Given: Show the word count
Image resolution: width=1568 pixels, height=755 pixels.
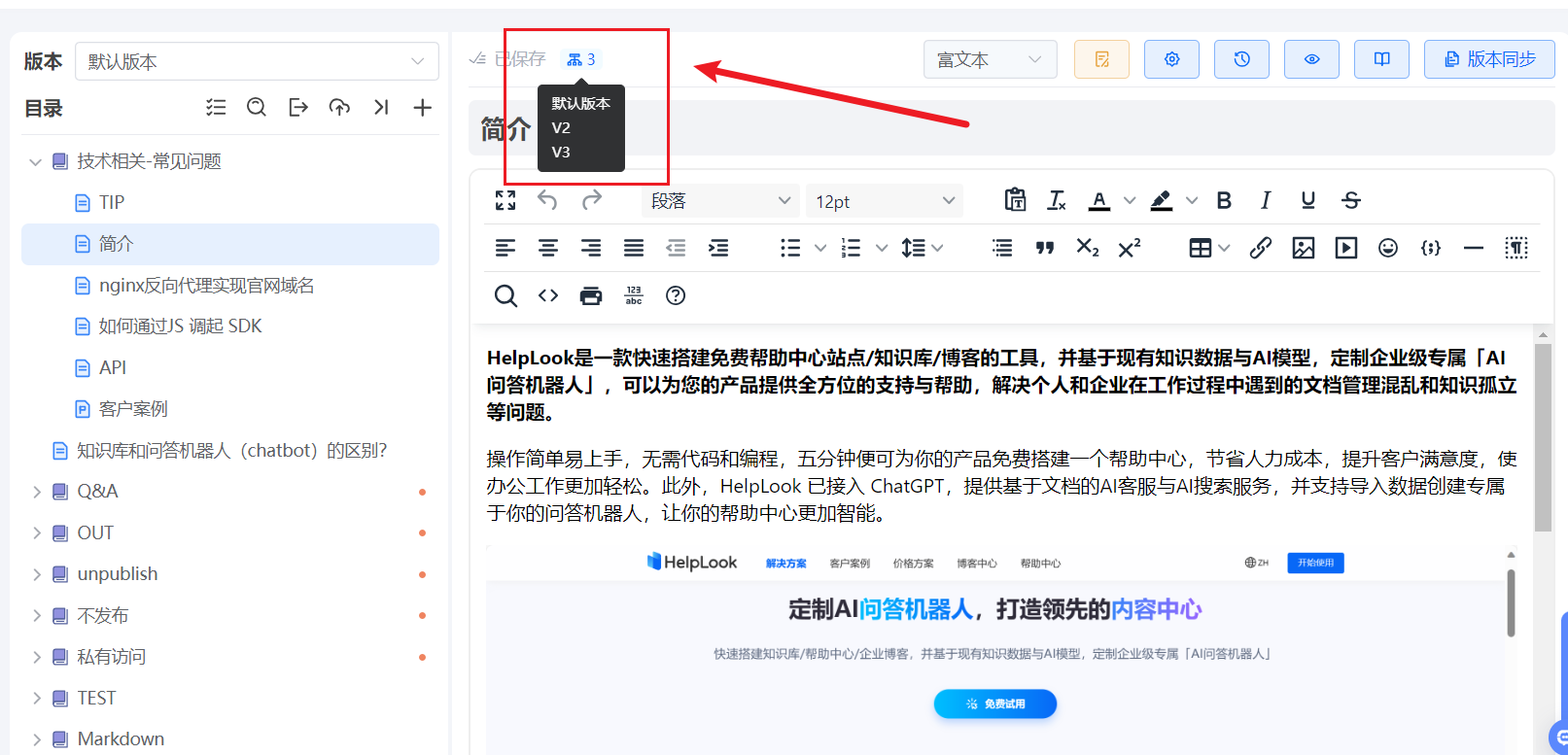Looking at the screenshot, I should tap(634, 295).
